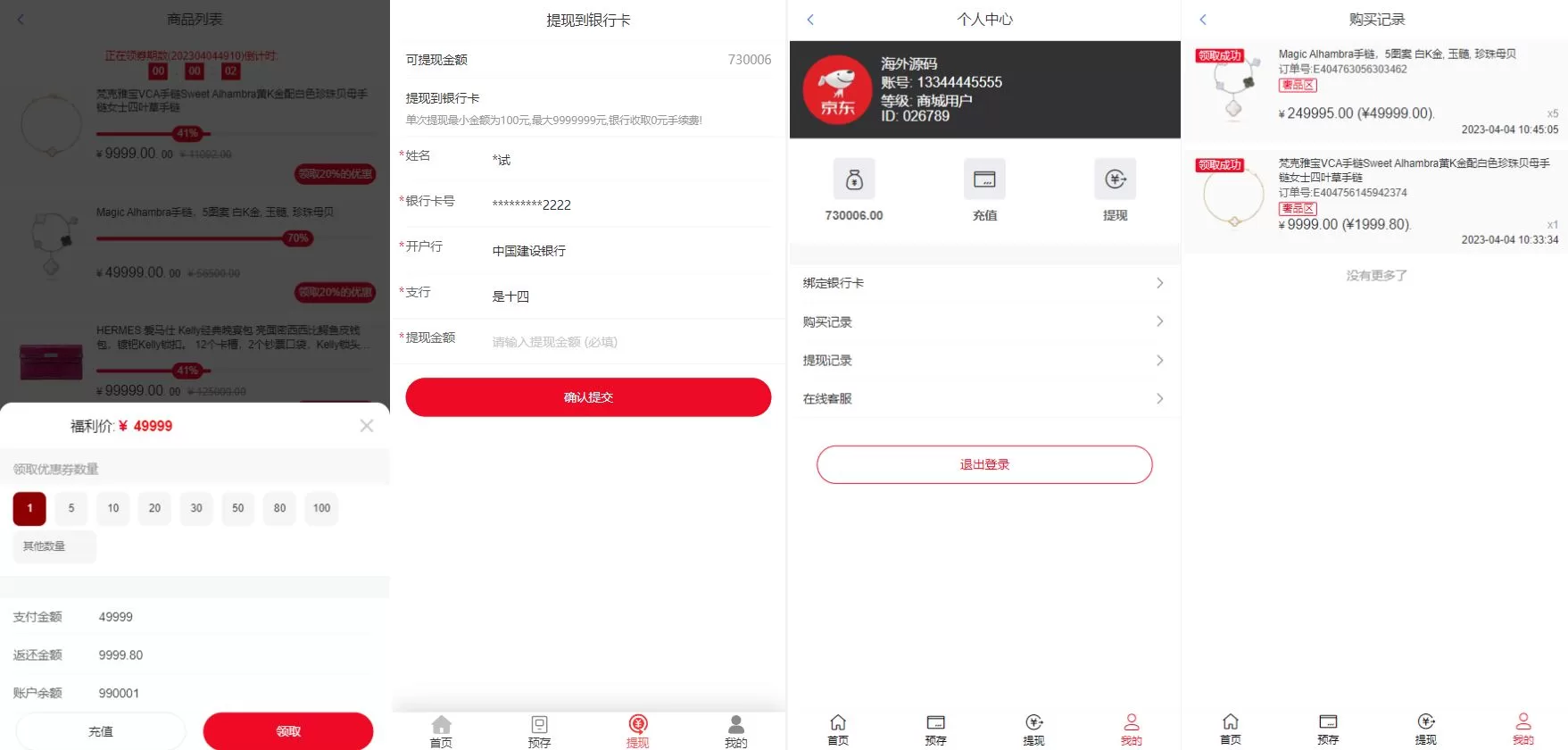Close the 福利价 coupon popup
Viewport: 1568px width, 750px height.
point(367,426)
